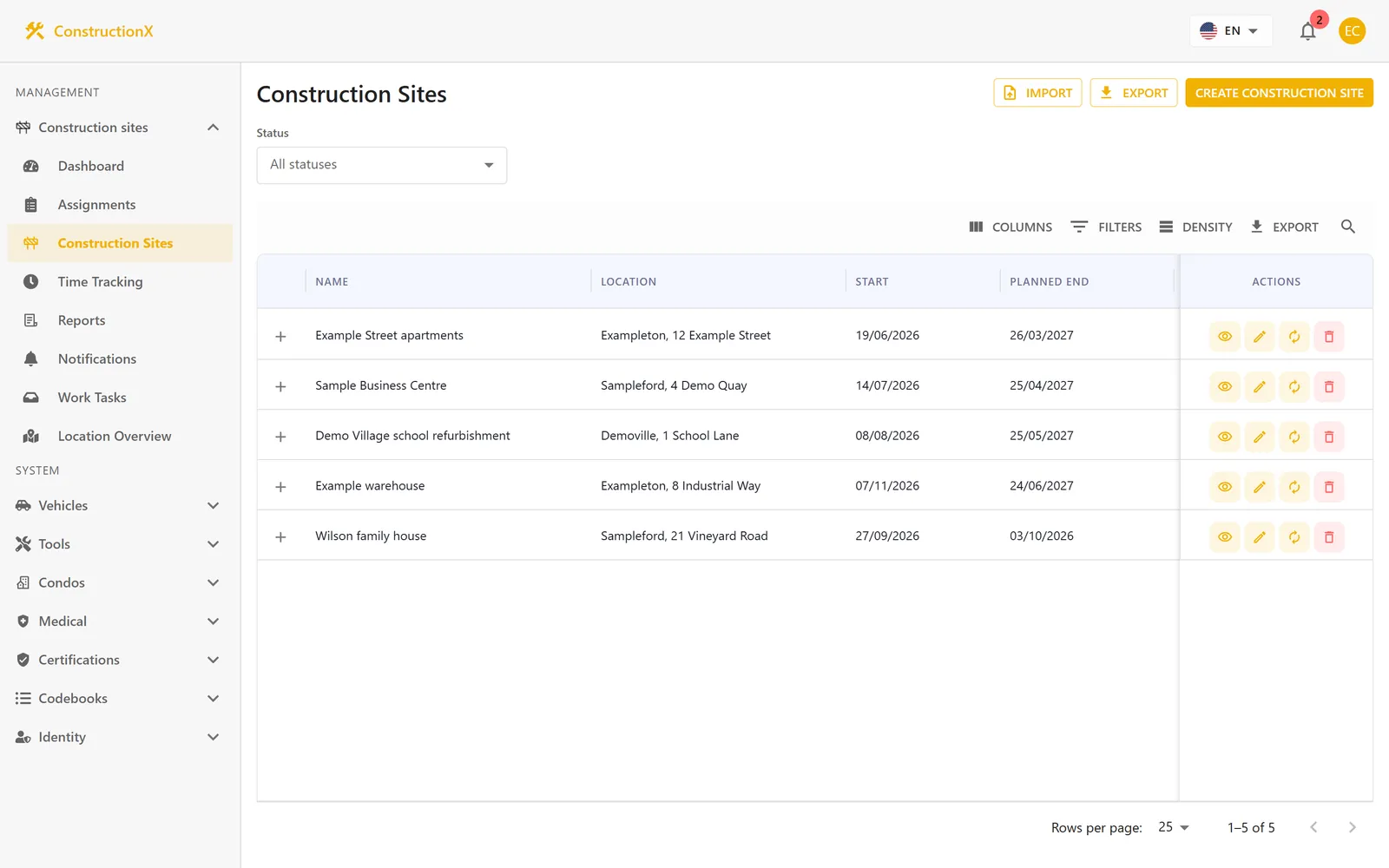This screenshot has width=1389, height=868.
Task: Click the Import button
Action: click(1037, 93)
